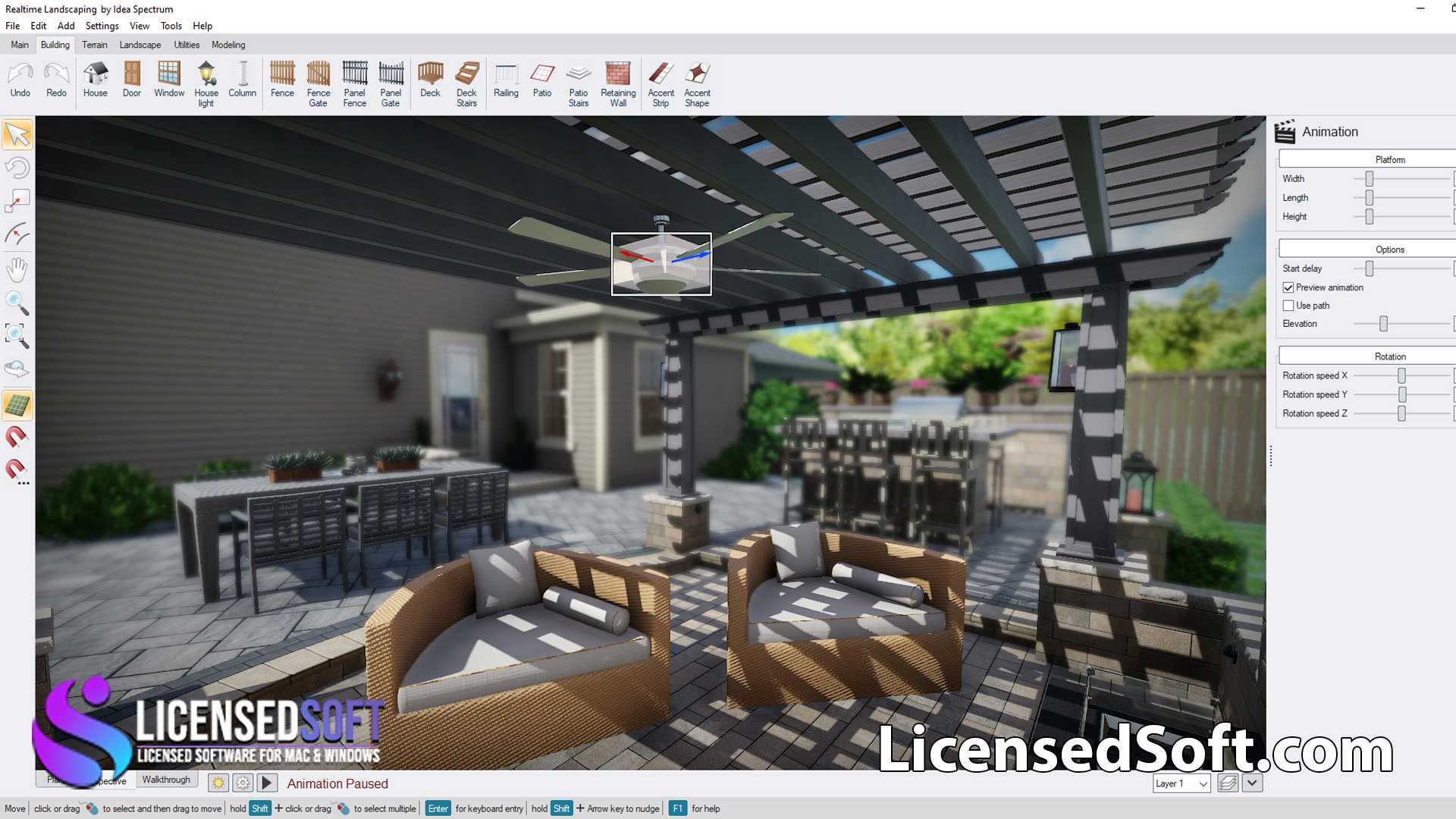The width and height of the screenshot is (1456, 819).
Task: Toggle Use path checkbox on
Action: click(x=1288, y=305)
